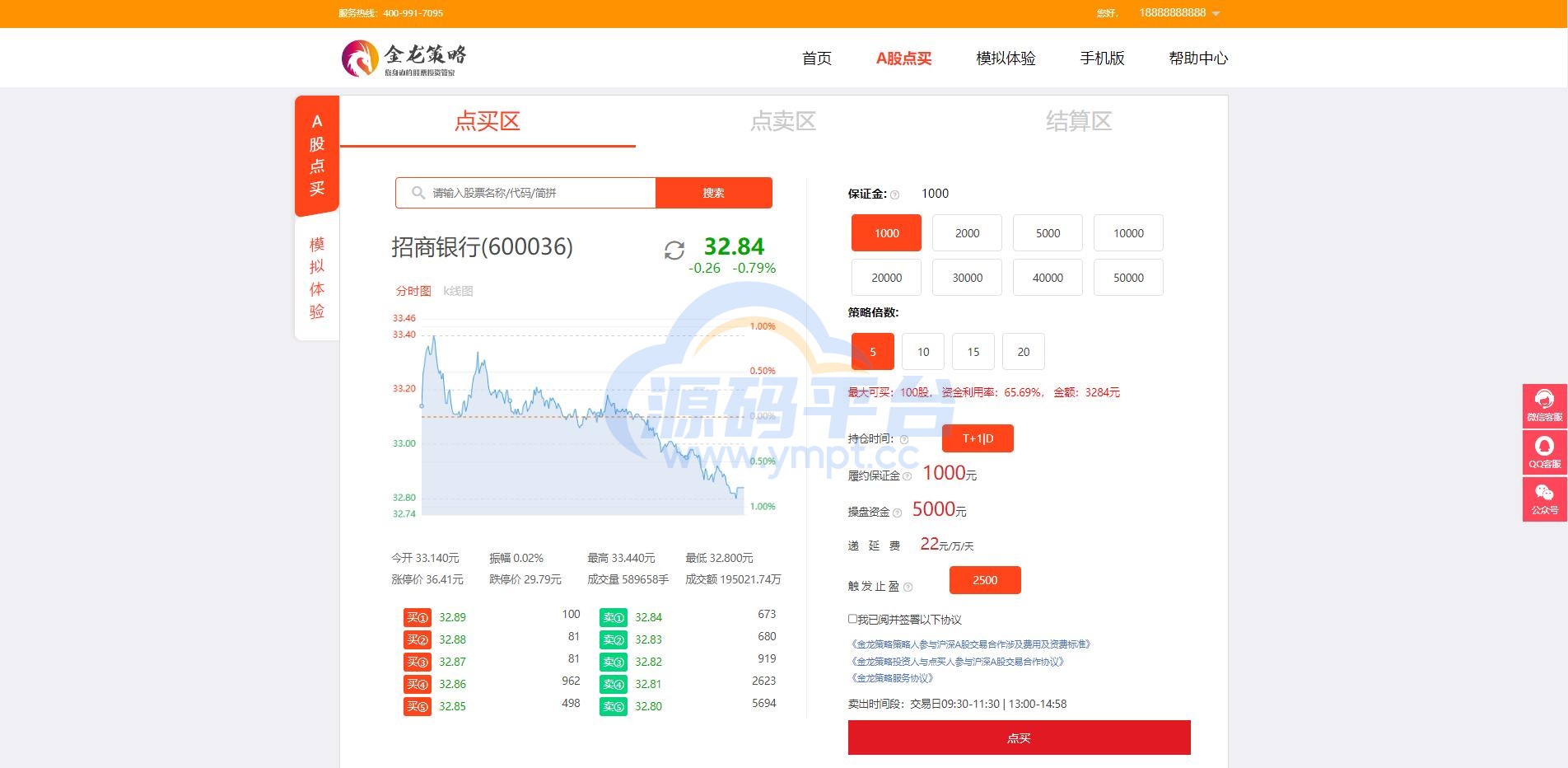Expand the account dropdown arrow 18888888888
1568x768 pixels.
1216,13
